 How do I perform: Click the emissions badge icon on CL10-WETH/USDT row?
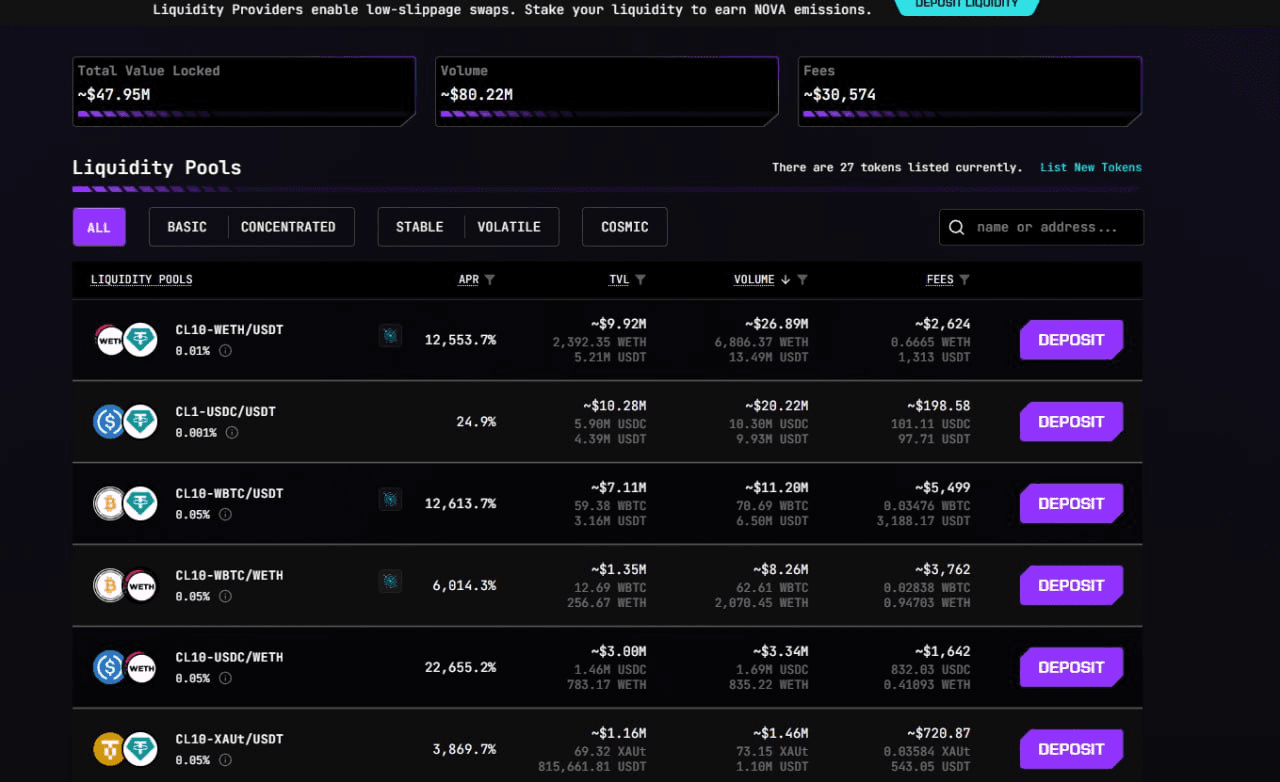click(390, 335)
